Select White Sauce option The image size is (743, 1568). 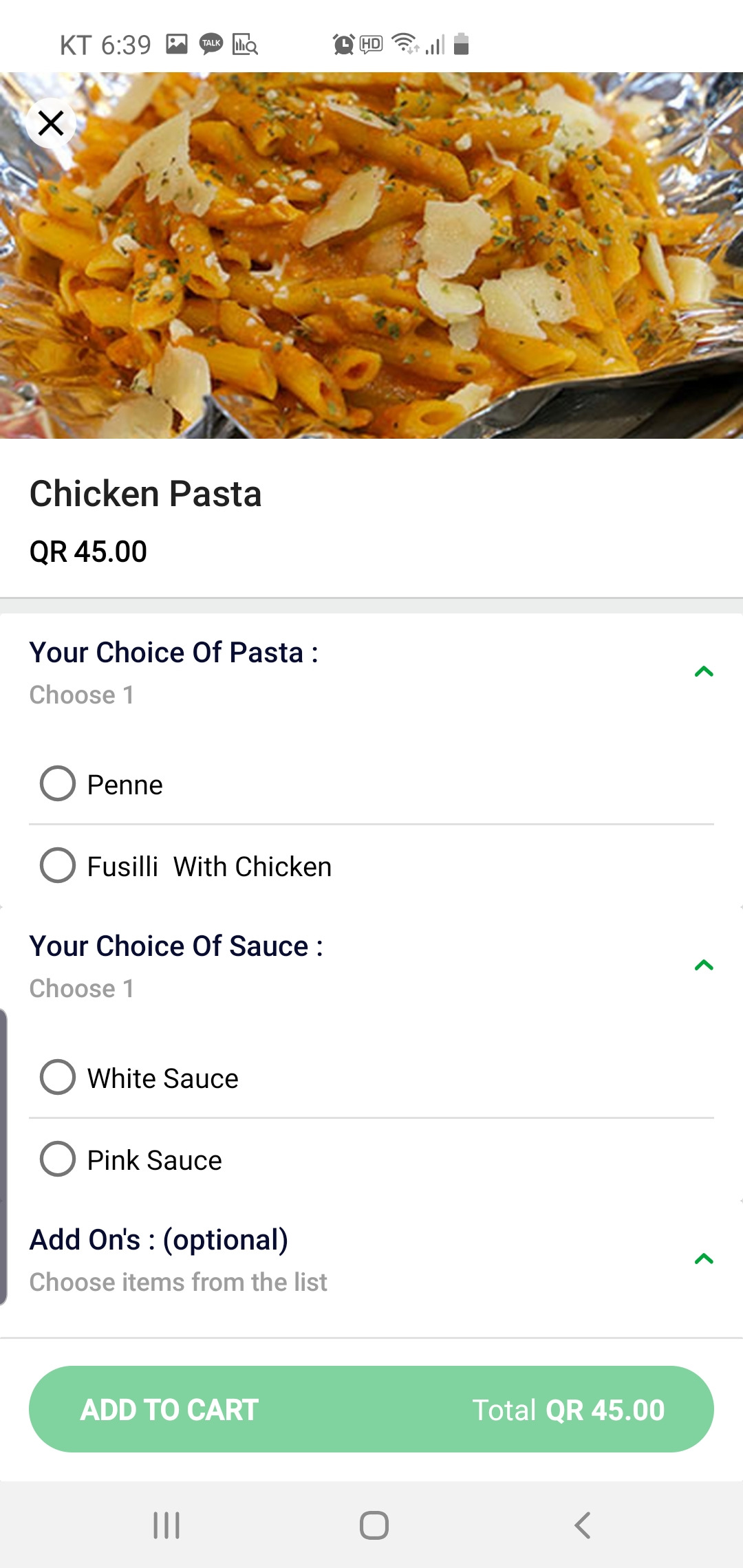58,1077
